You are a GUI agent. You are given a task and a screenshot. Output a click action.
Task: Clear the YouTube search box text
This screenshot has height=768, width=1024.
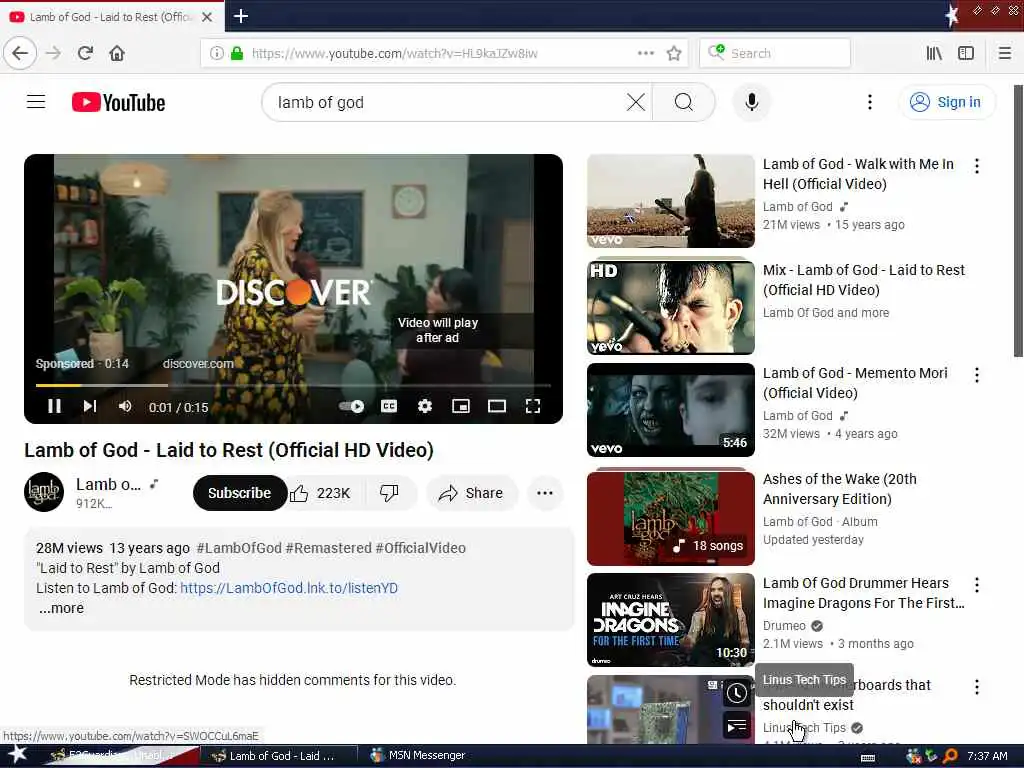click(x=635, y=102)
